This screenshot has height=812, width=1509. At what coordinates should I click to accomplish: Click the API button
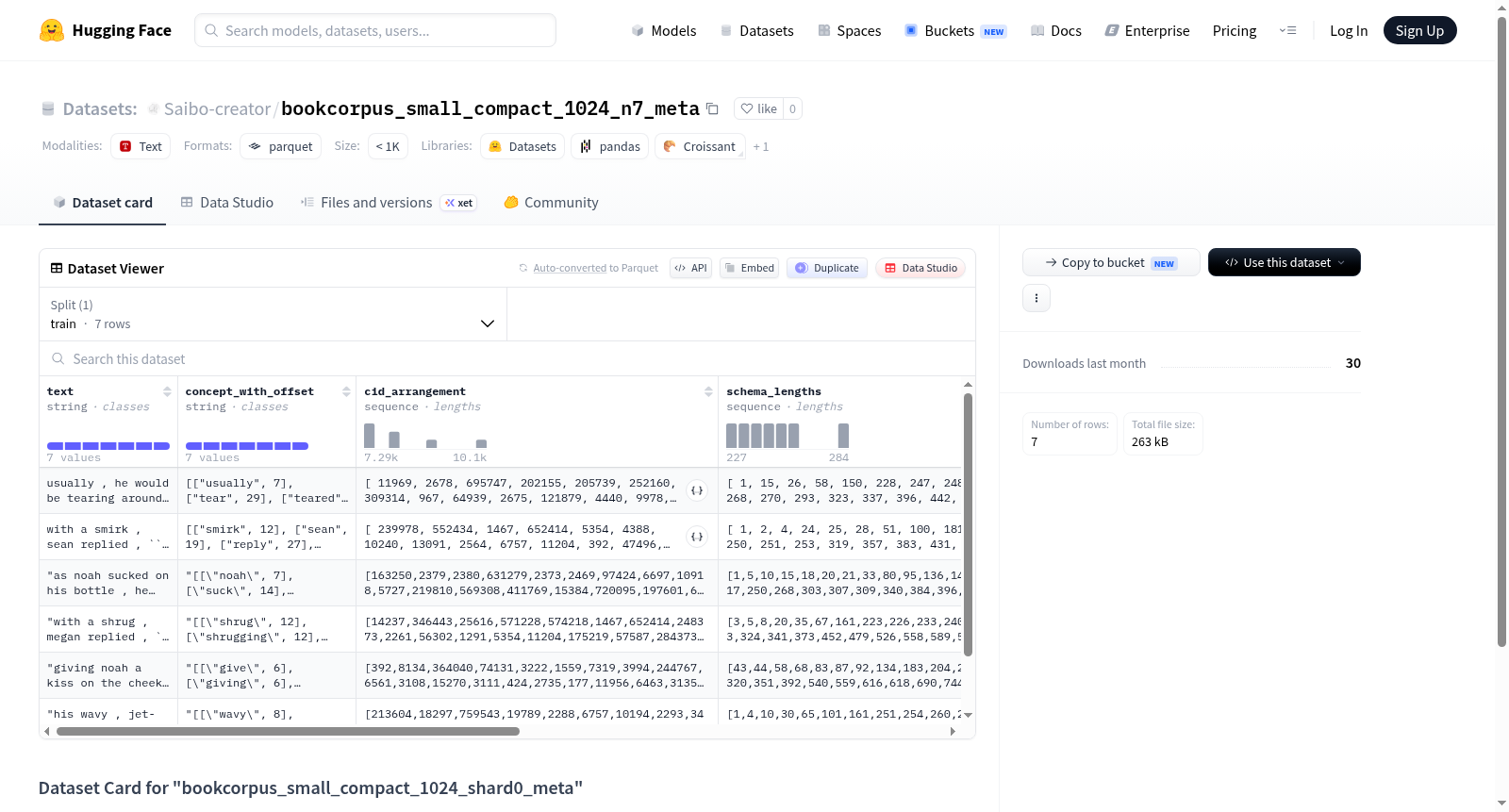pos(690,268)
